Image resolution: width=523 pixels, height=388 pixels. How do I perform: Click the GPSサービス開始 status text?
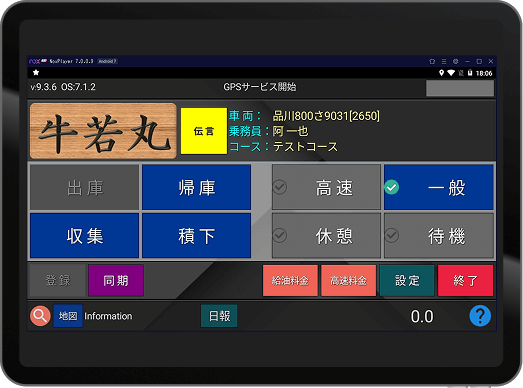pyautogui.click(x=259, y=87)
